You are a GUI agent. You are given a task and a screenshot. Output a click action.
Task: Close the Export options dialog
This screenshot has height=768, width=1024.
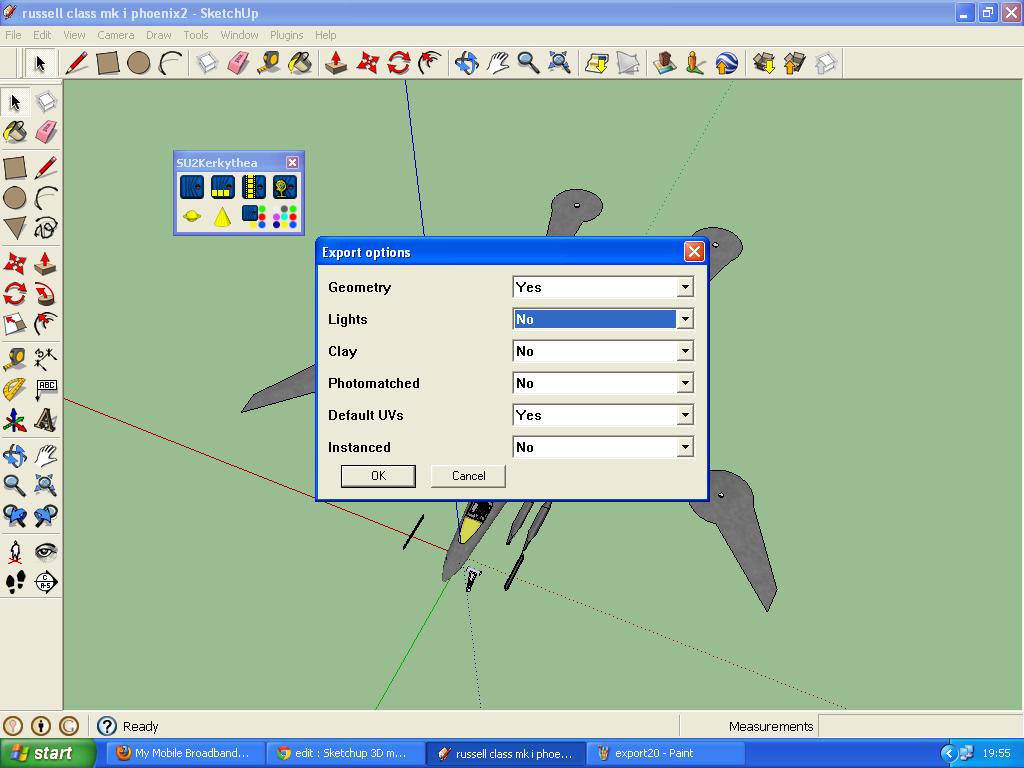[694, 251]
